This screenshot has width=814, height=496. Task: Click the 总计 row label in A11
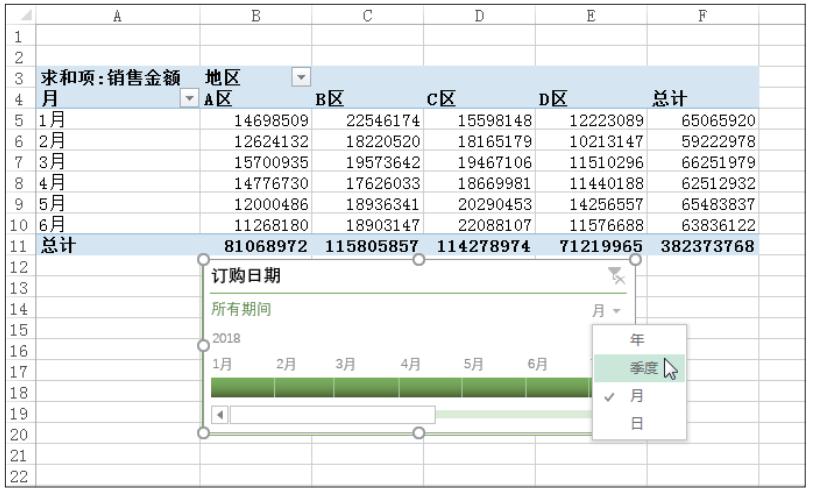pos(118,245)
